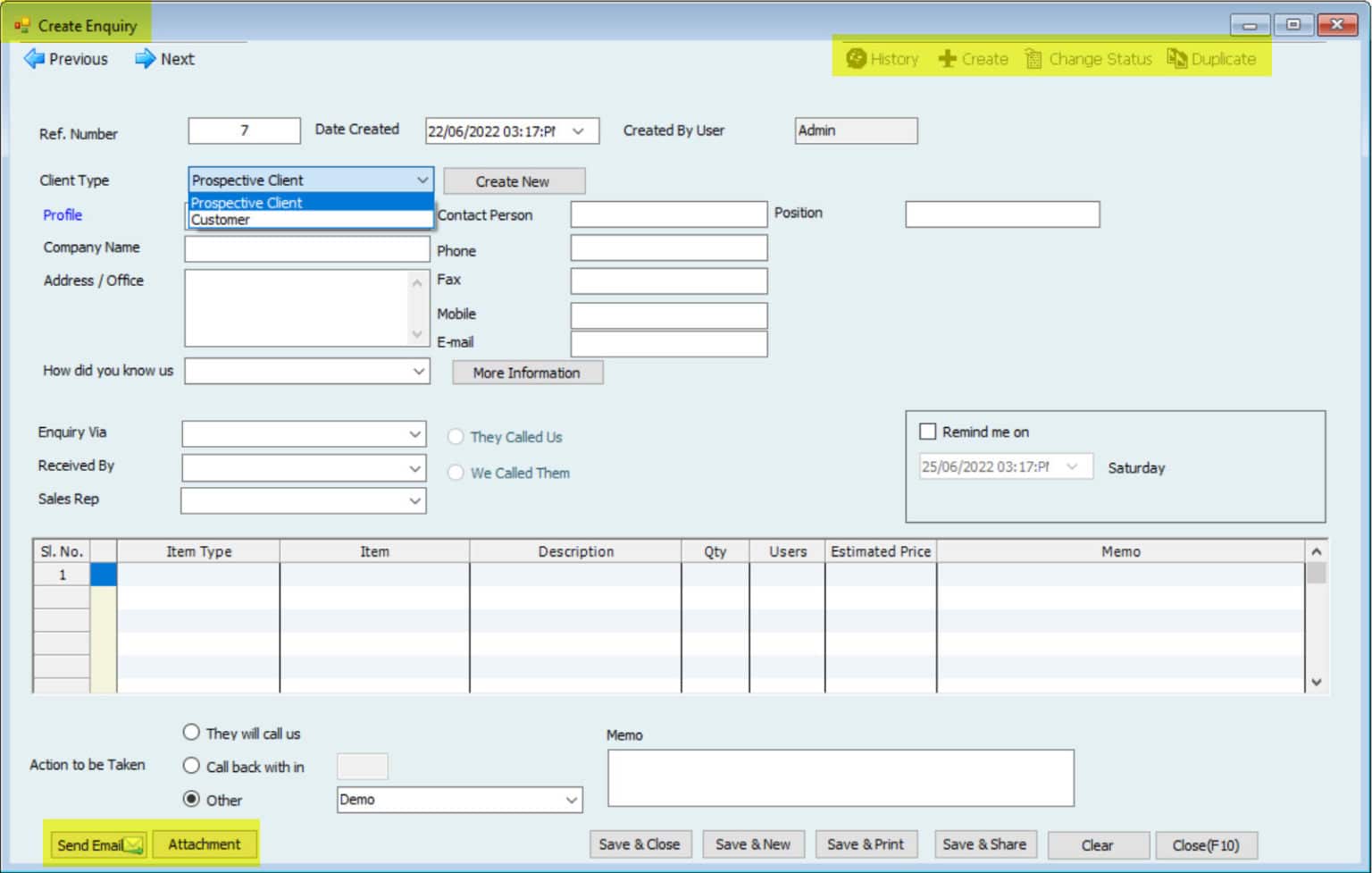Click the Estimated Price column header
Image resolution: width=1372 pixels, height=873 pixels.
coord(881,551)
